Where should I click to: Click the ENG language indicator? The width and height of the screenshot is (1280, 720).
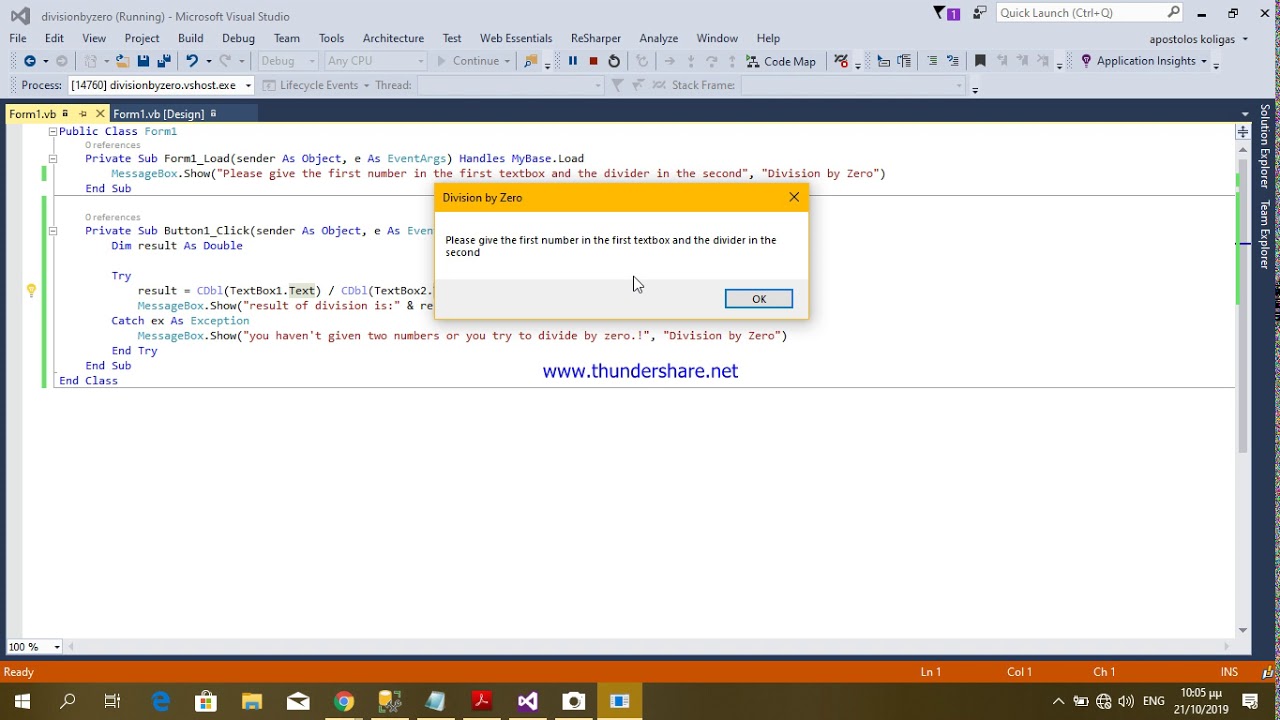pos(1154,701)
